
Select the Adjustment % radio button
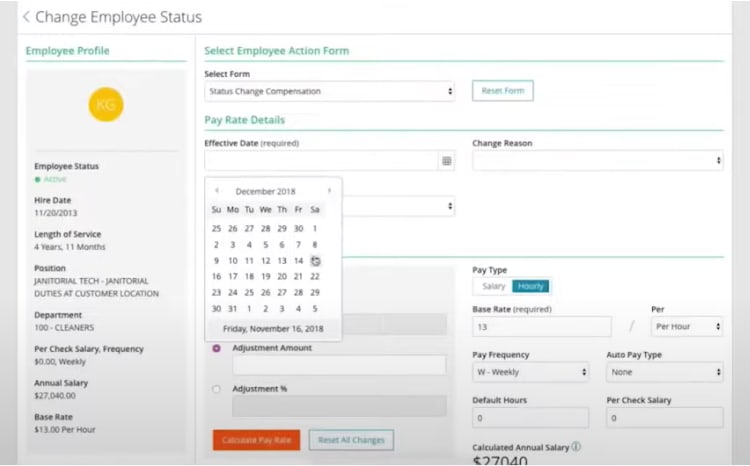[x=217, y=388]
